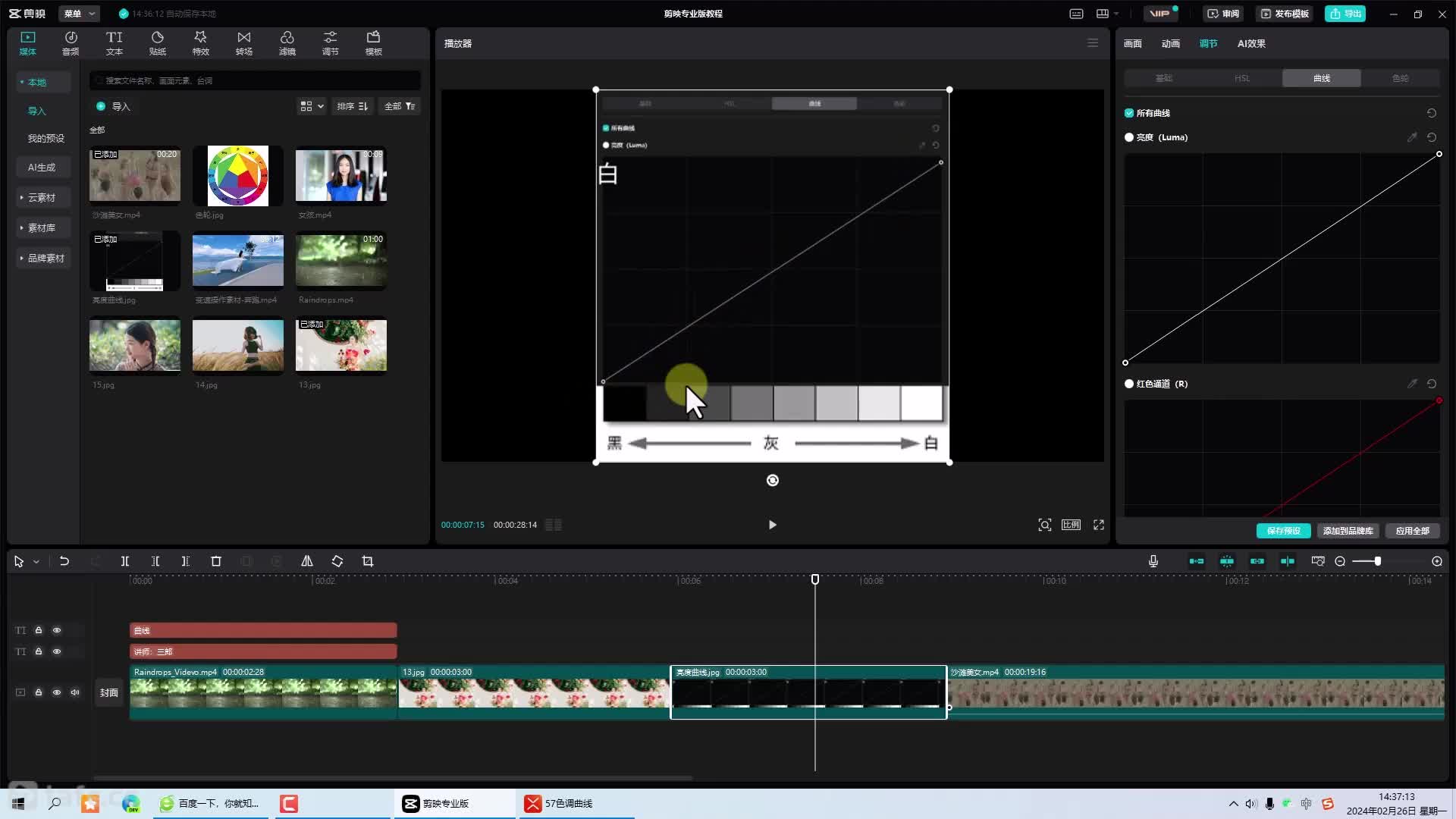The height and width of the screenshot is (819, 1456).
Task: Expand the 品牌素材 section
Action: pos(42,258)
